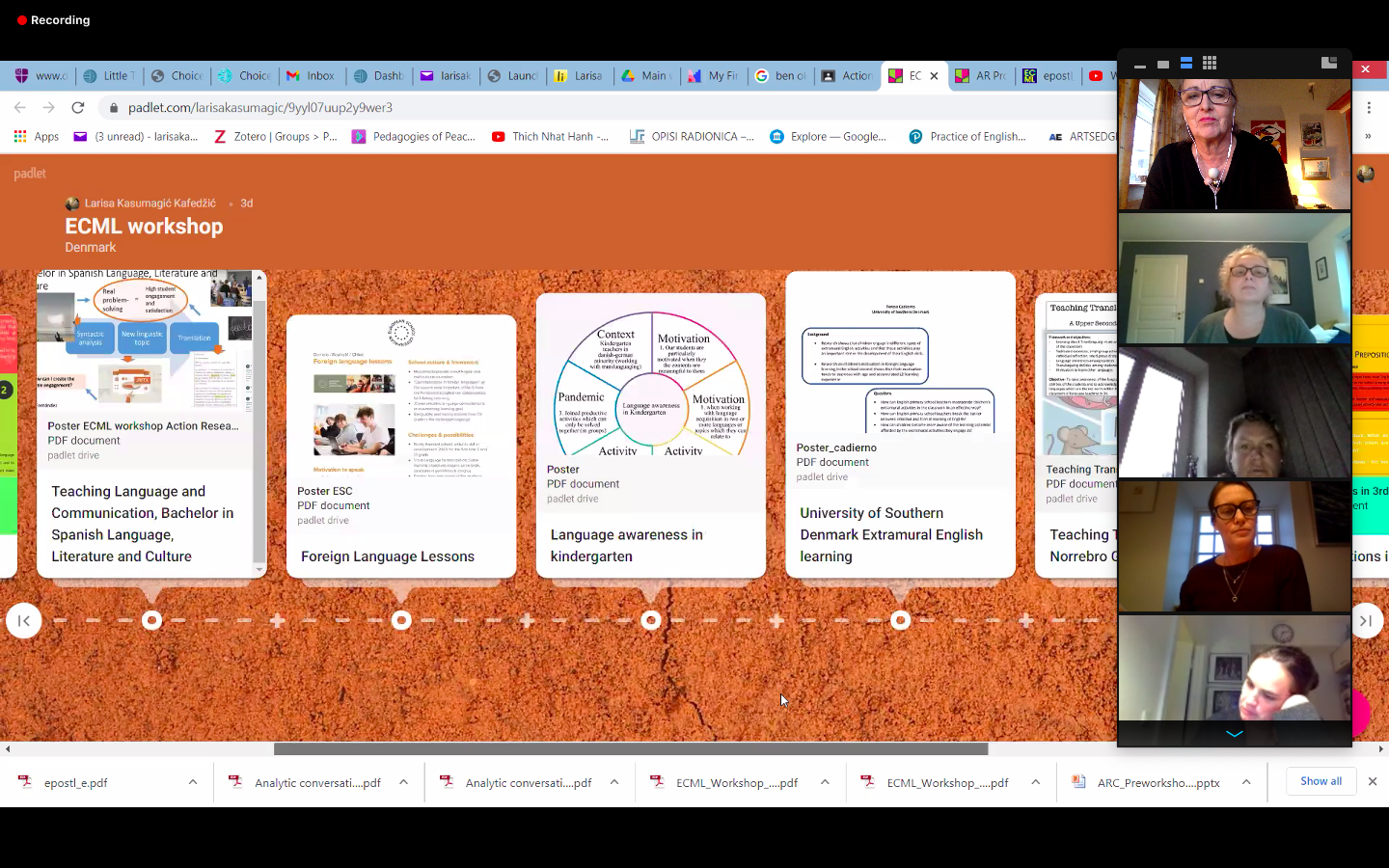Open the Pedagogies of Peace bookmark
This screenshot has height=868, width=1389.
pos(414,137)
